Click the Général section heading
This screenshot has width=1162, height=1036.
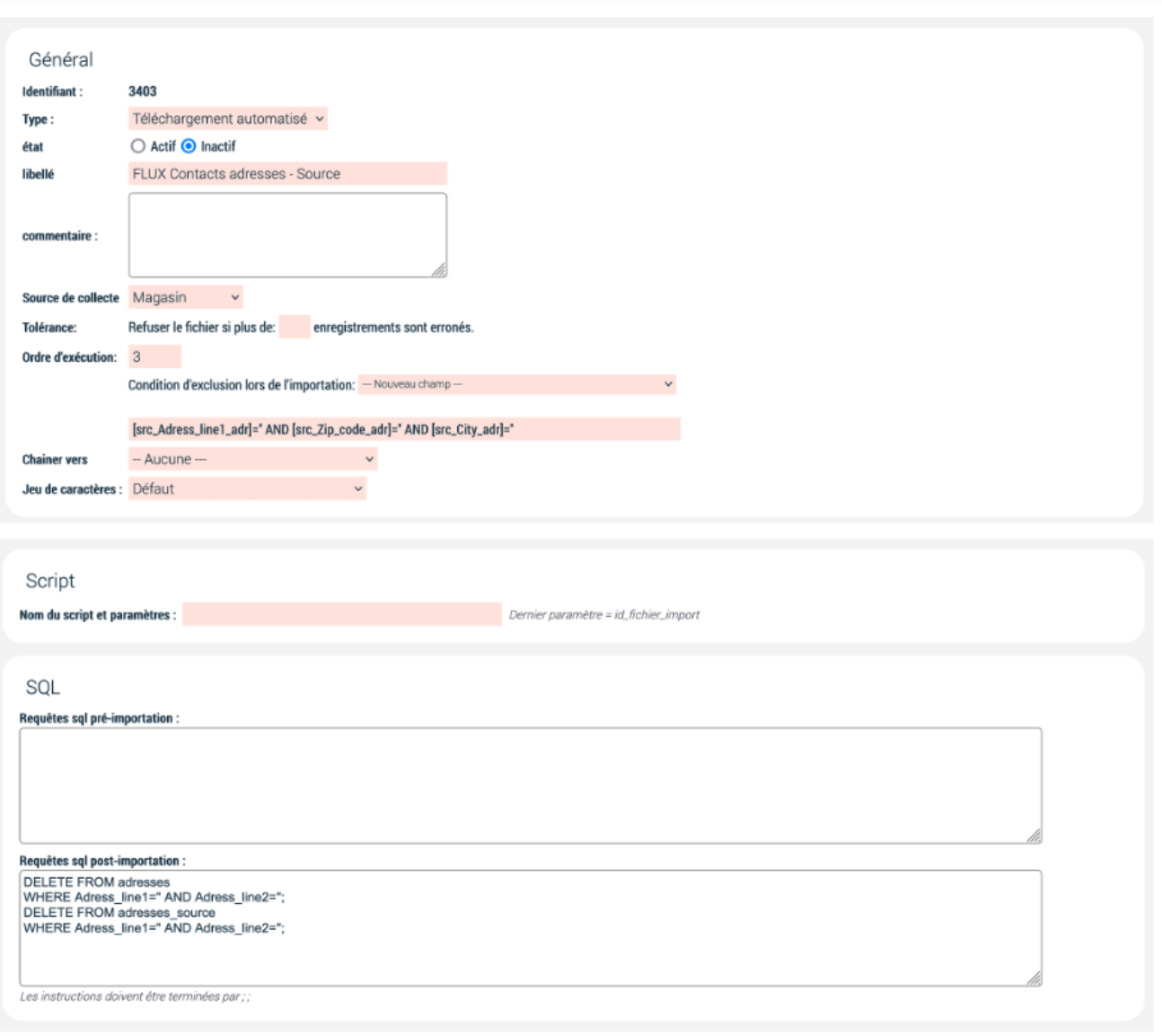pos(61,60)
